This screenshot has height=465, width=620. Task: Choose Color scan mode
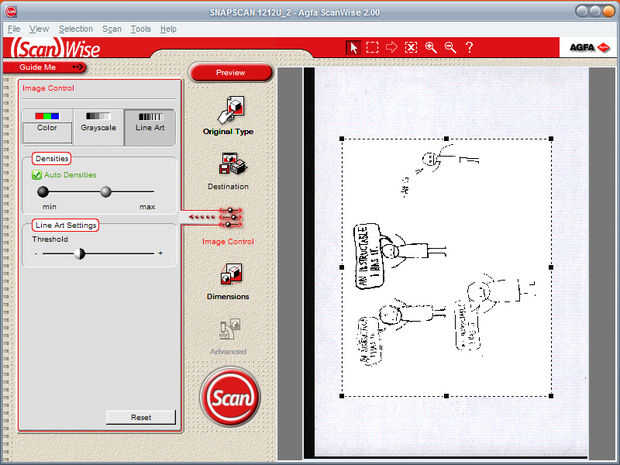point(47,126)
